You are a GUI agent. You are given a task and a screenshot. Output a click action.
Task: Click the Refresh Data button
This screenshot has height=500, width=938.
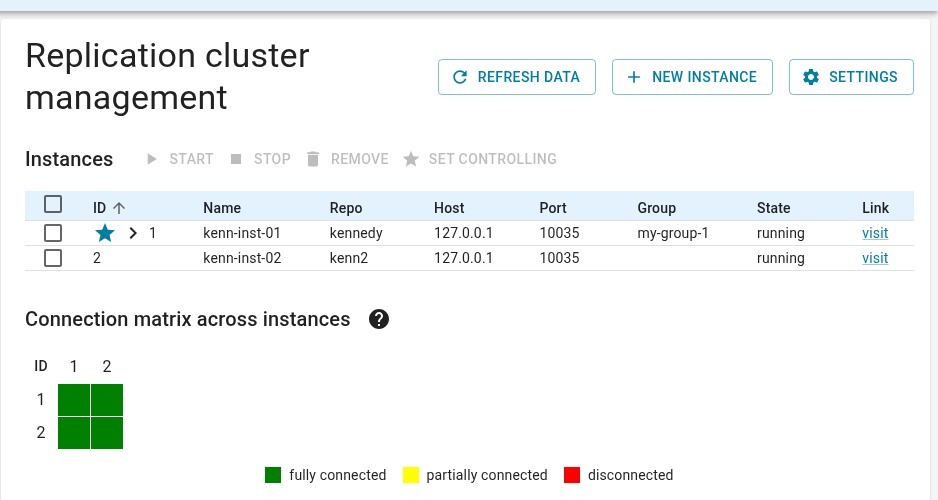517,77
